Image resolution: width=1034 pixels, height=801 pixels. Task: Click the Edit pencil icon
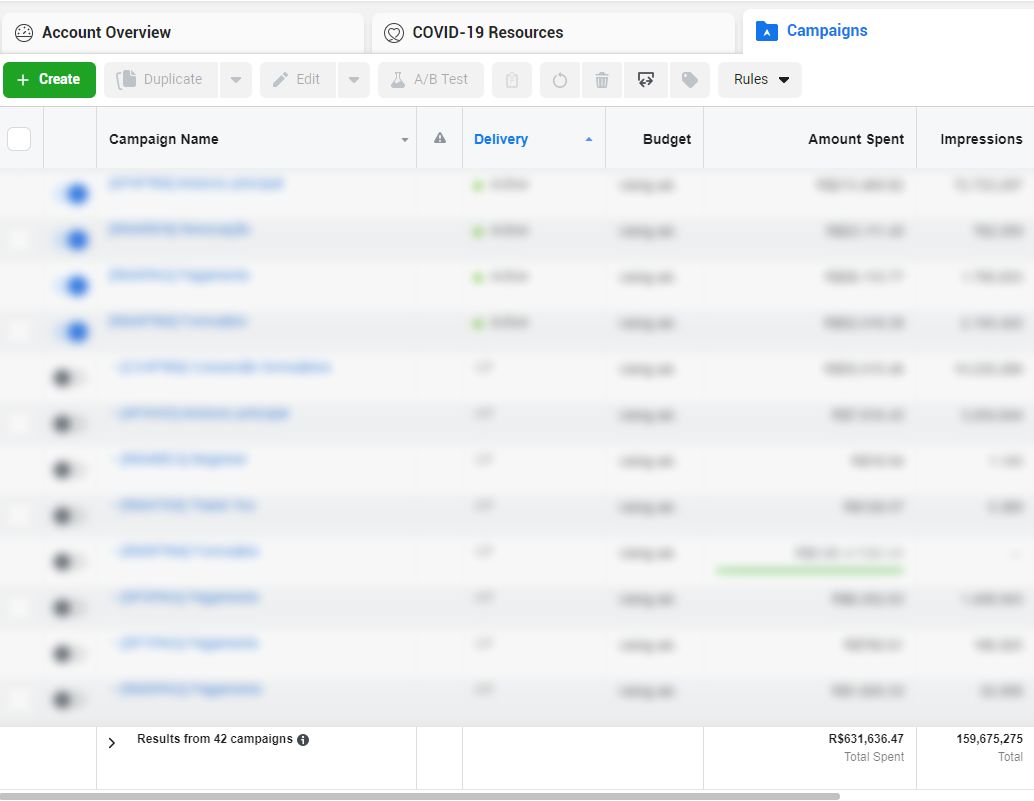point(280,80)
